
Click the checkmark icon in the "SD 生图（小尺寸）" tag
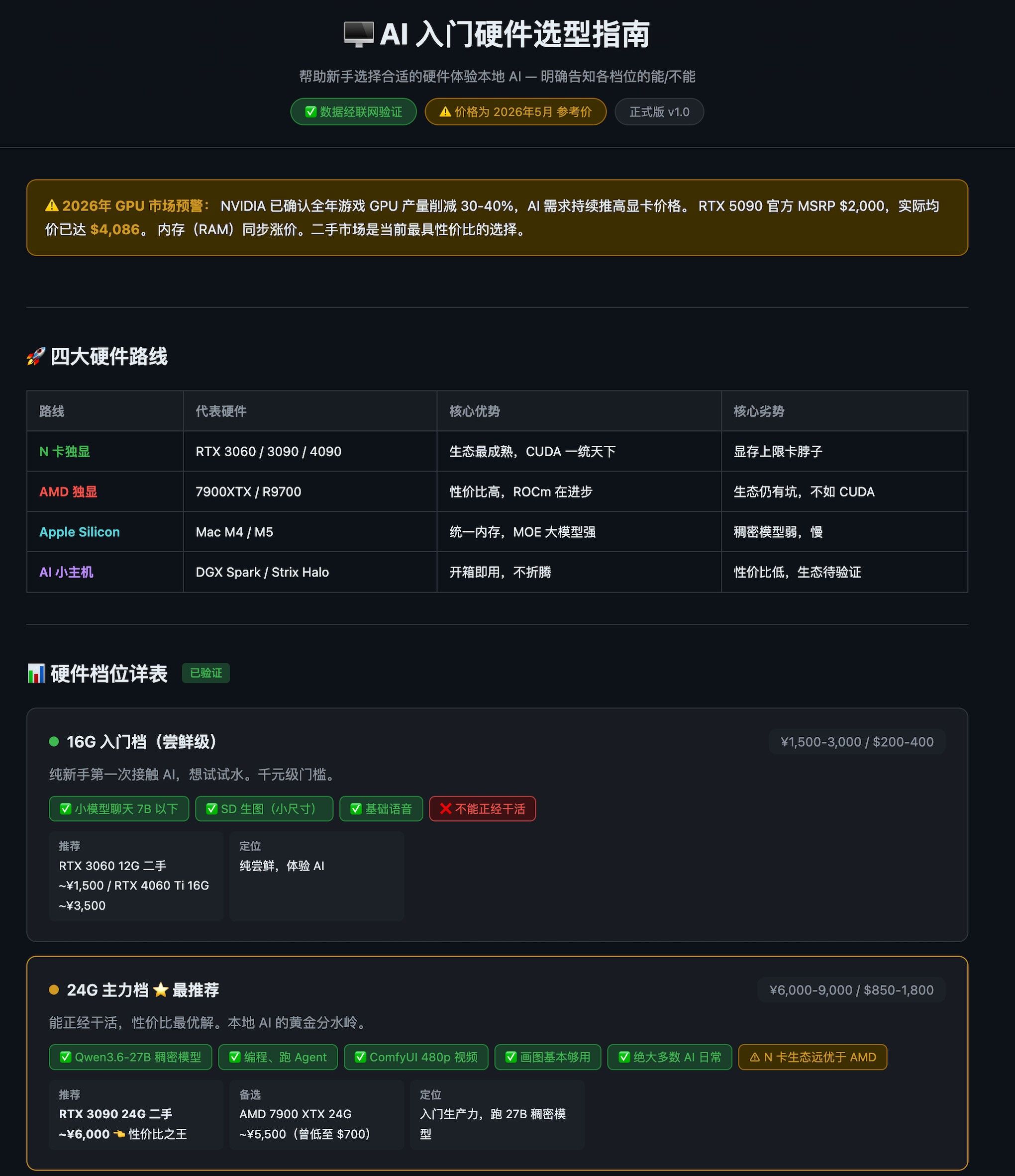(x=212, y=809)
